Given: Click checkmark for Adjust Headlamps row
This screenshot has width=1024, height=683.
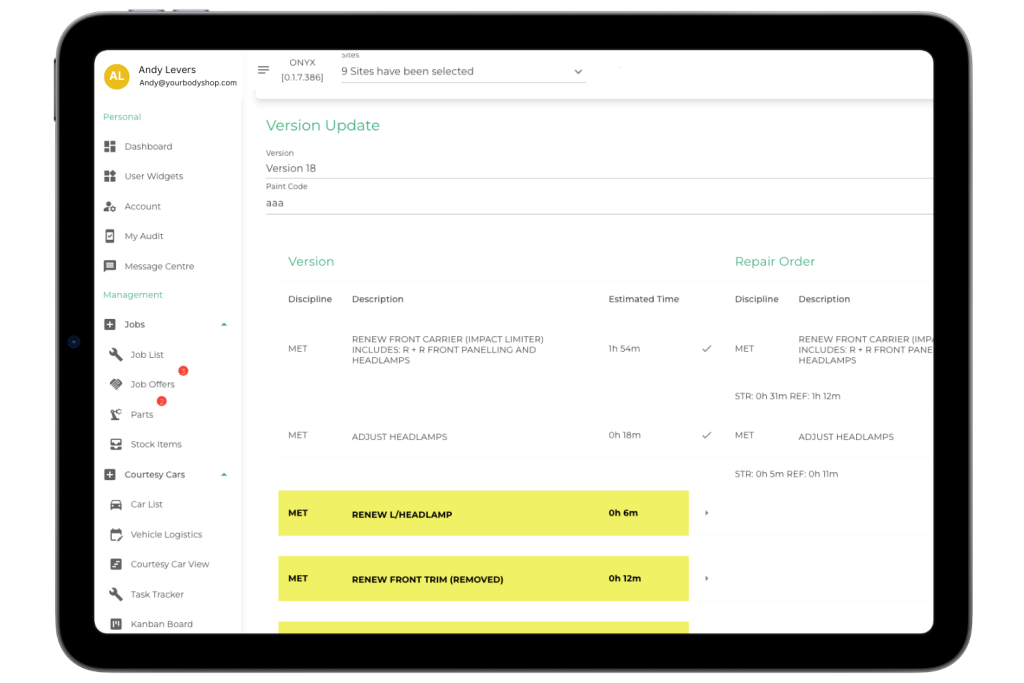Looking at the screenshot, I should pyautogui.click(x=707, y=436).
